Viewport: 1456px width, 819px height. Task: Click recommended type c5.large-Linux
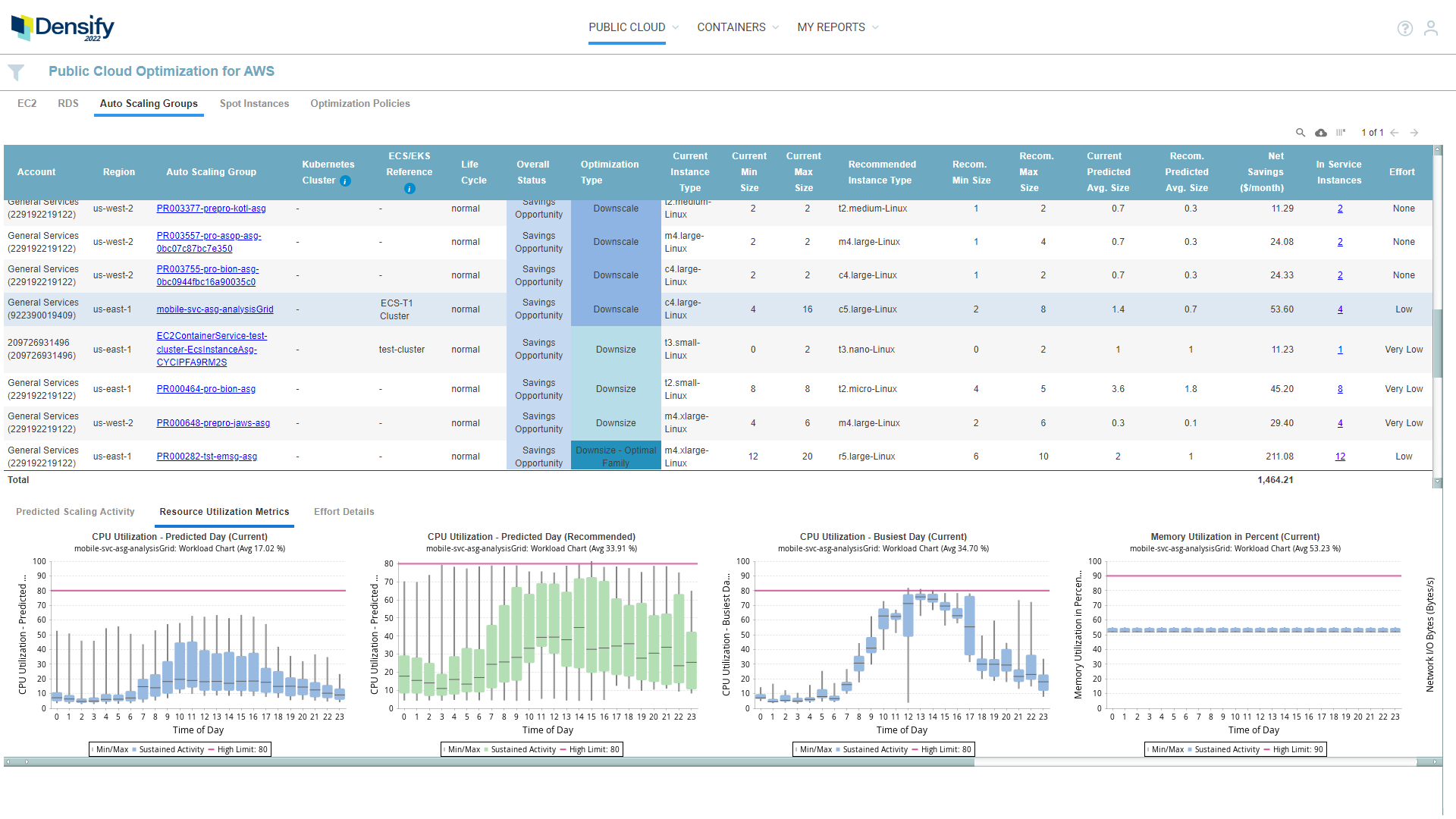tap(868, 309)
